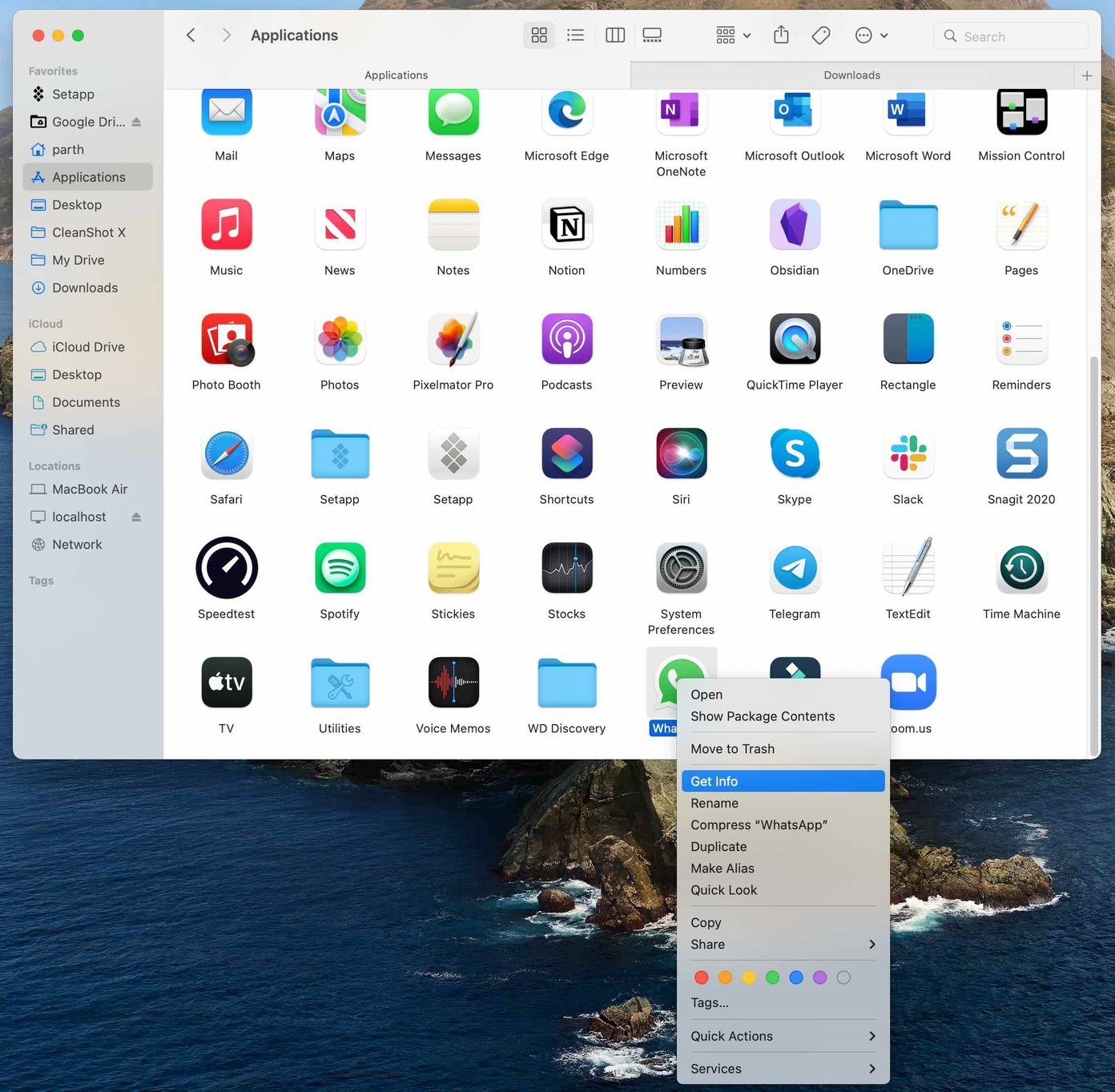Click the Spotify app icon
The height and width of the screenshot is (1092, 1115).
(340, 568)
